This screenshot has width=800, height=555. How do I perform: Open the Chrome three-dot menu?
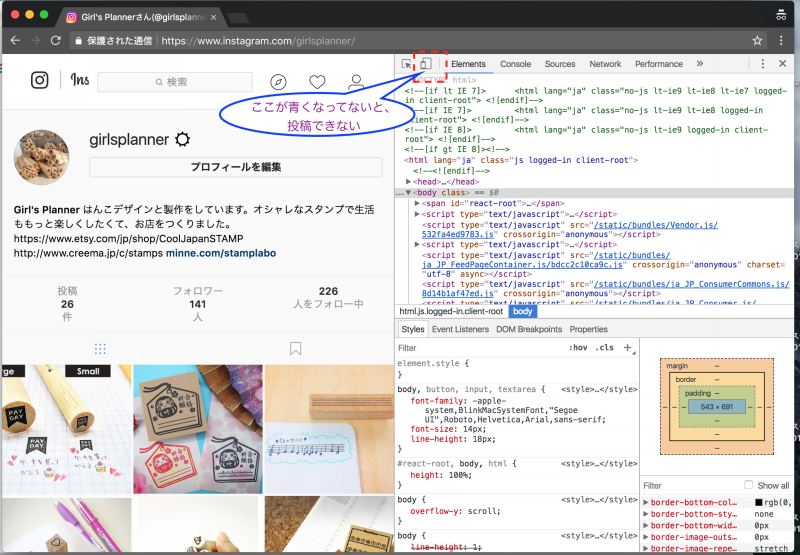(781, 40)
